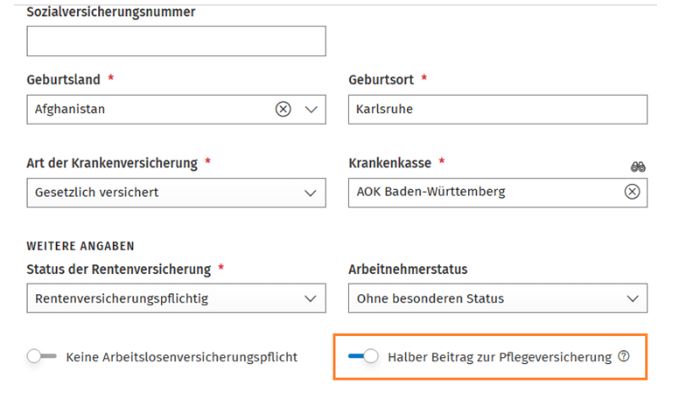The width and height of the screenshot is (678, 407).
Task: Expand the Geburtsland dropdown arrow
Action: pos(311,109)
